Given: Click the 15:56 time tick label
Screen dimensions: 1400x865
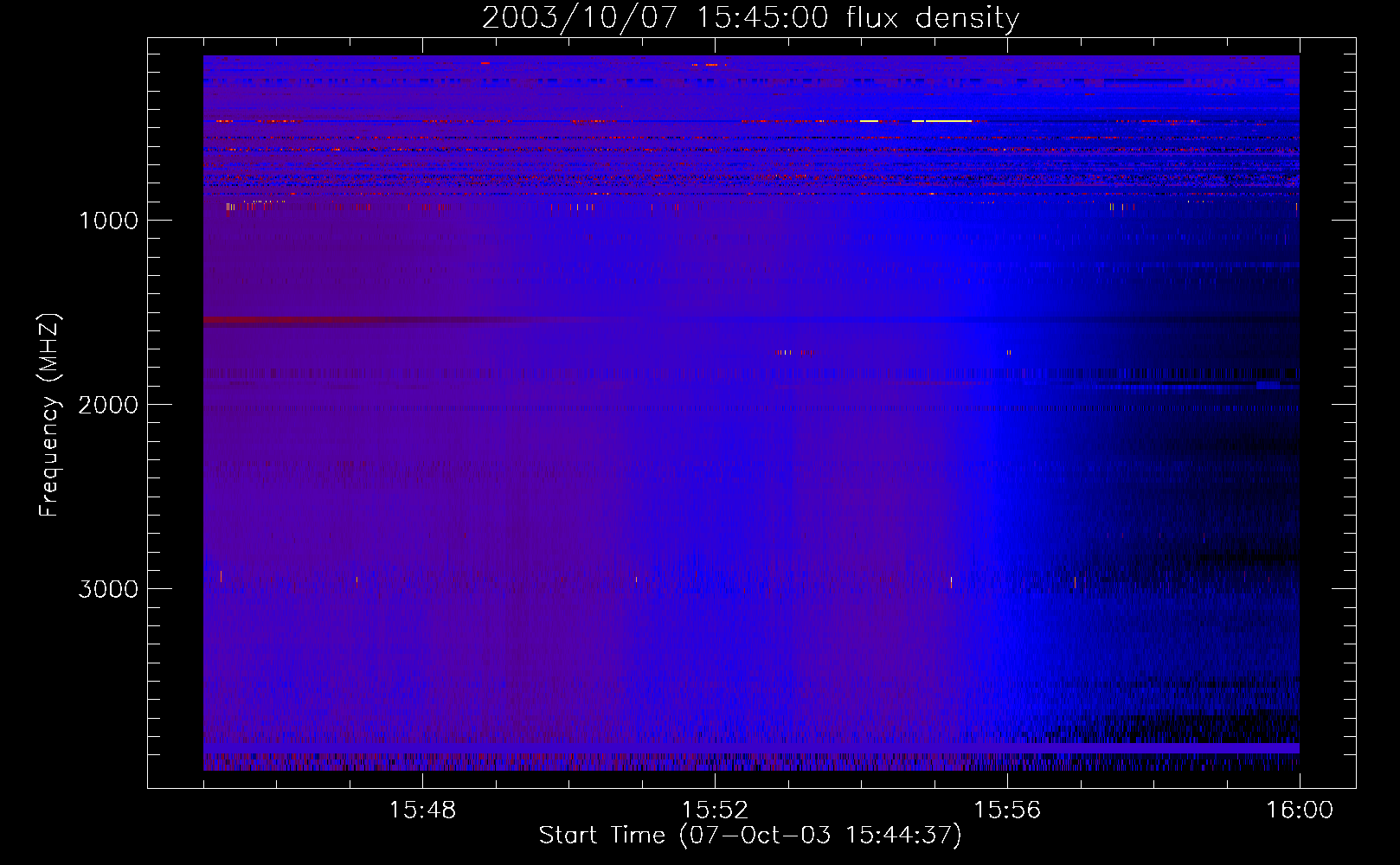Looking at the screenshot, I should pos(1007,811).
